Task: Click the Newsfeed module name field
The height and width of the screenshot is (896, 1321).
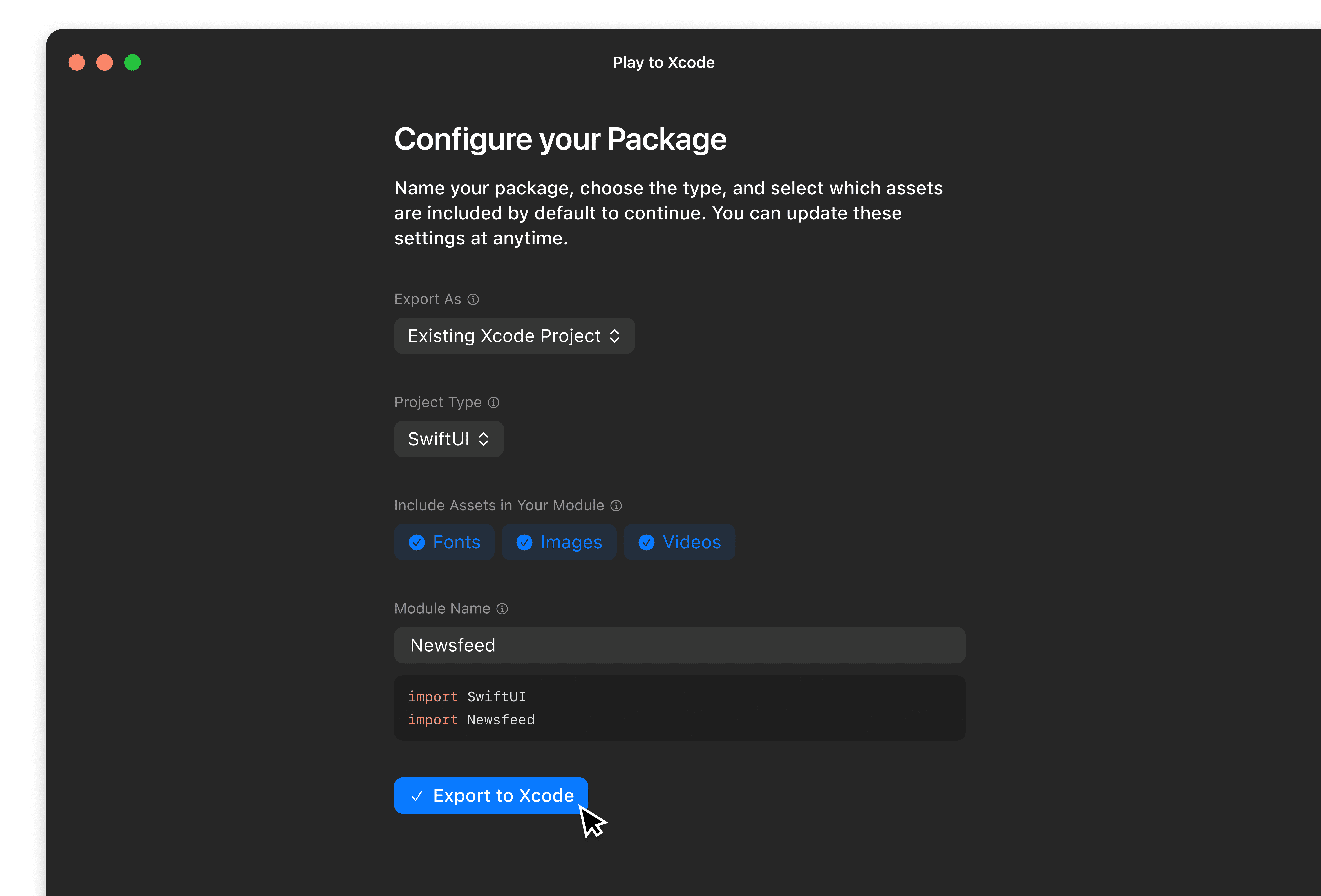Action: [x=679, y=645]
